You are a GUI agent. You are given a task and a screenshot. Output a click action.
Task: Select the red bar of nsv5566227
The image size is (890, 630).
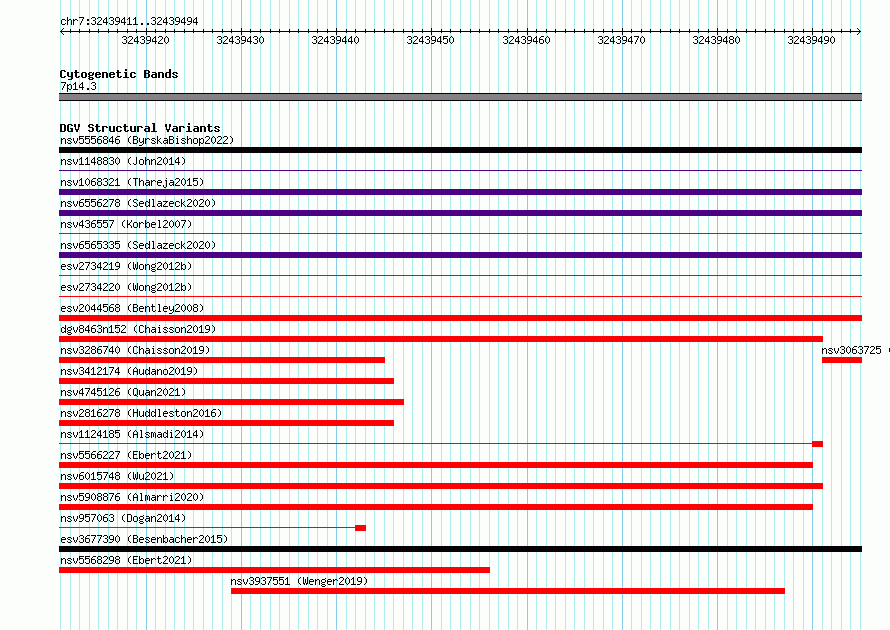tap(436, 465)
